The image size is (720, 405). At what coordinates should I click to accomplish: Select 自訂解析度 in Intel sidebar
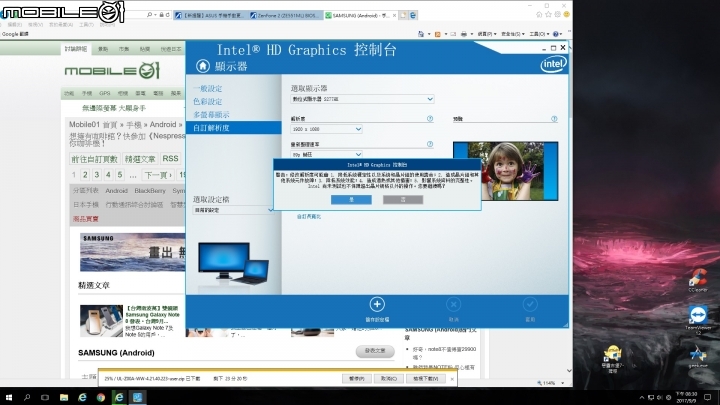[234, 128]
